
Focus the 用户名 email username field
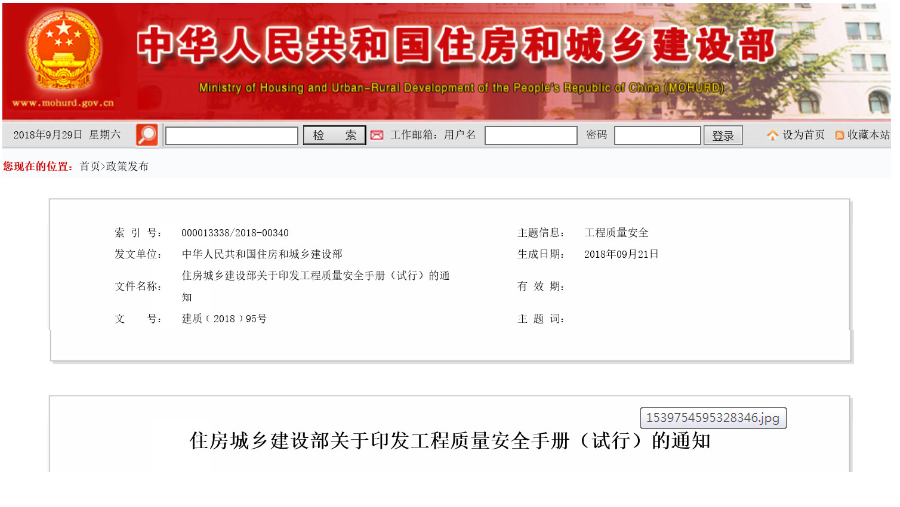[531, 136]
